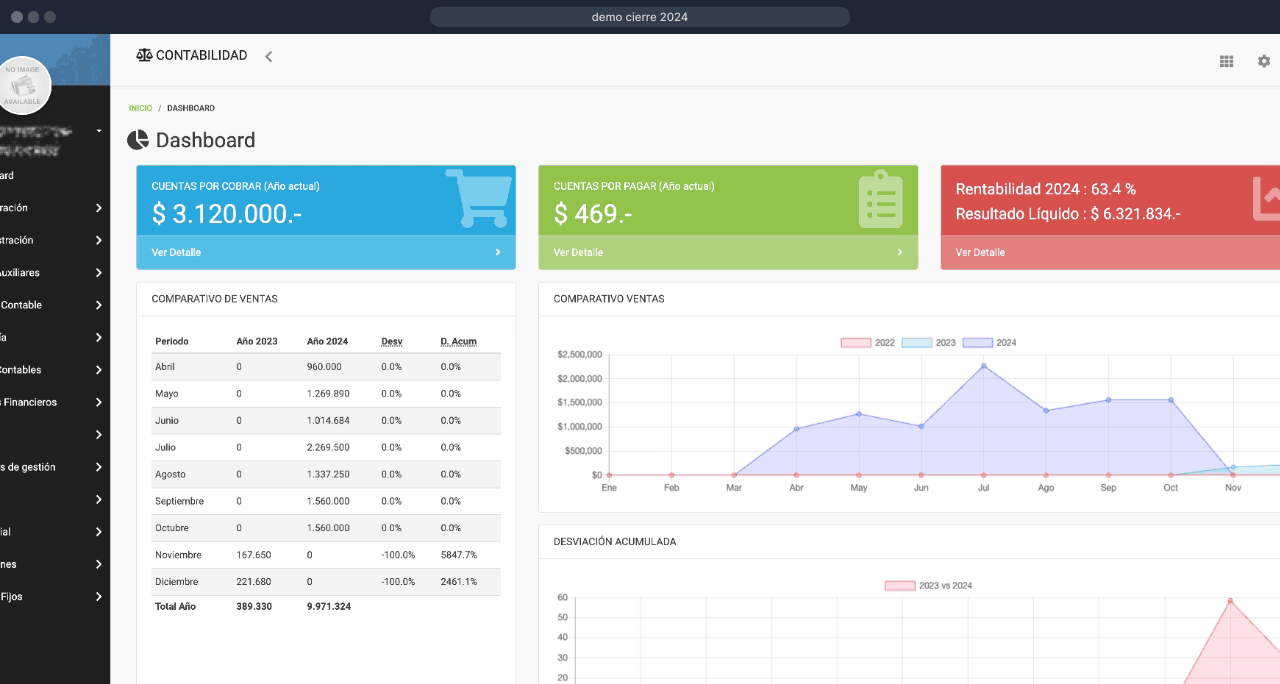This screenshot has height=684, width=1280.
Task: Click the Dashboard pie chart icon
Action: point(138,140)
